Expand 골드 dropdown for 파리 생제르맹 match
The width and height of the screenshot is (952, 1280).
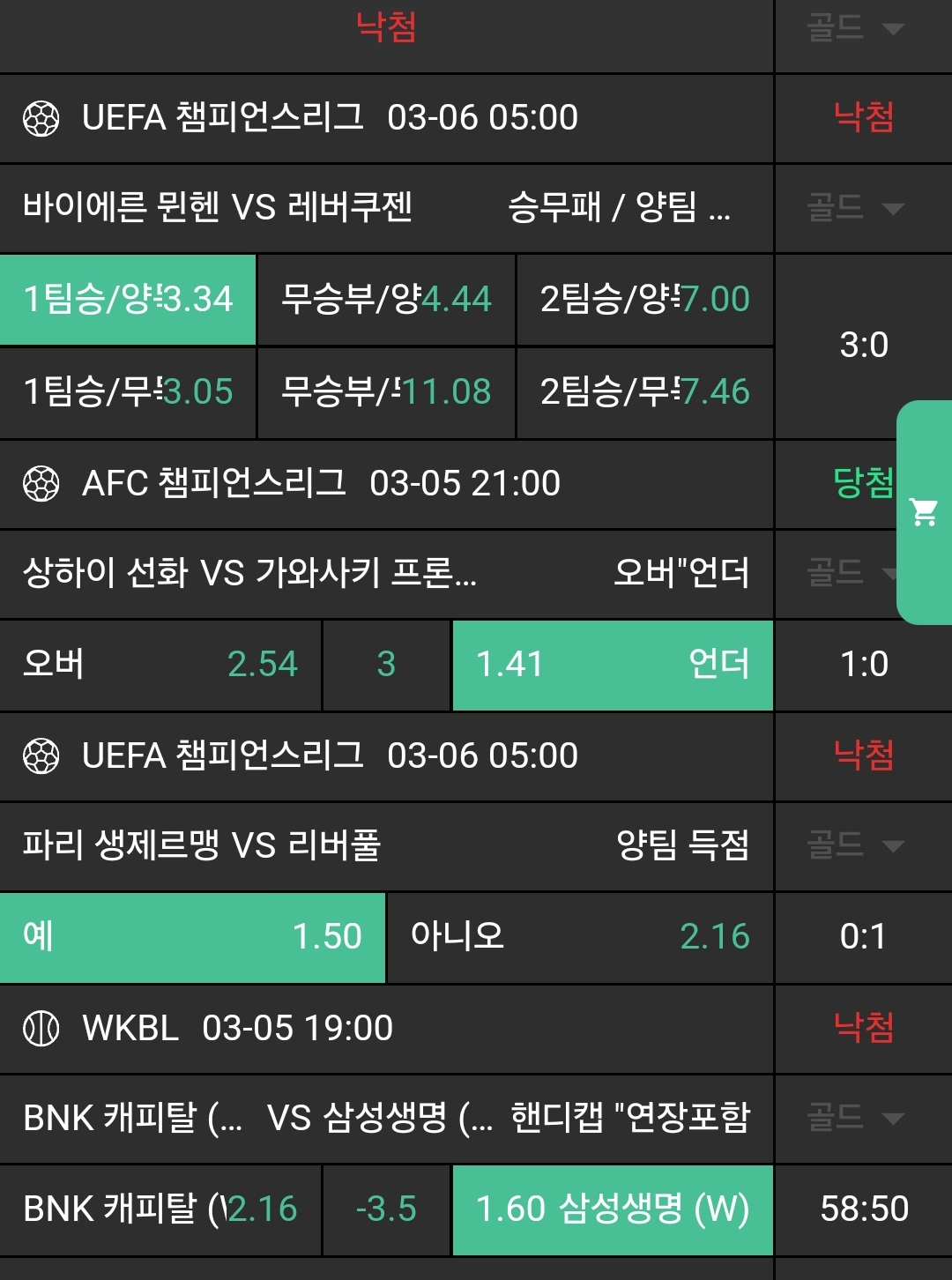[855, 846]
